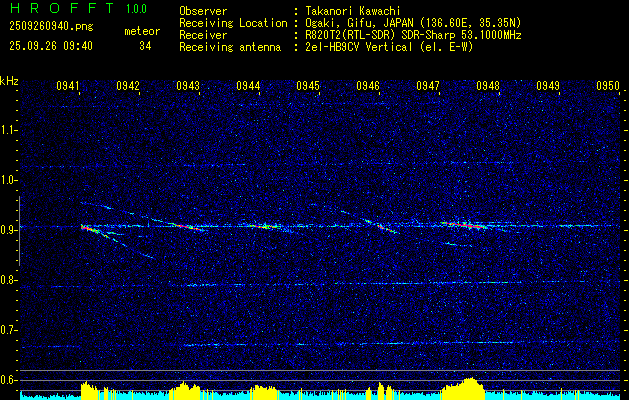The height and width of the screenshot is (400, 629).
Task: Click the meteor count 34
Action: (145, 46)
